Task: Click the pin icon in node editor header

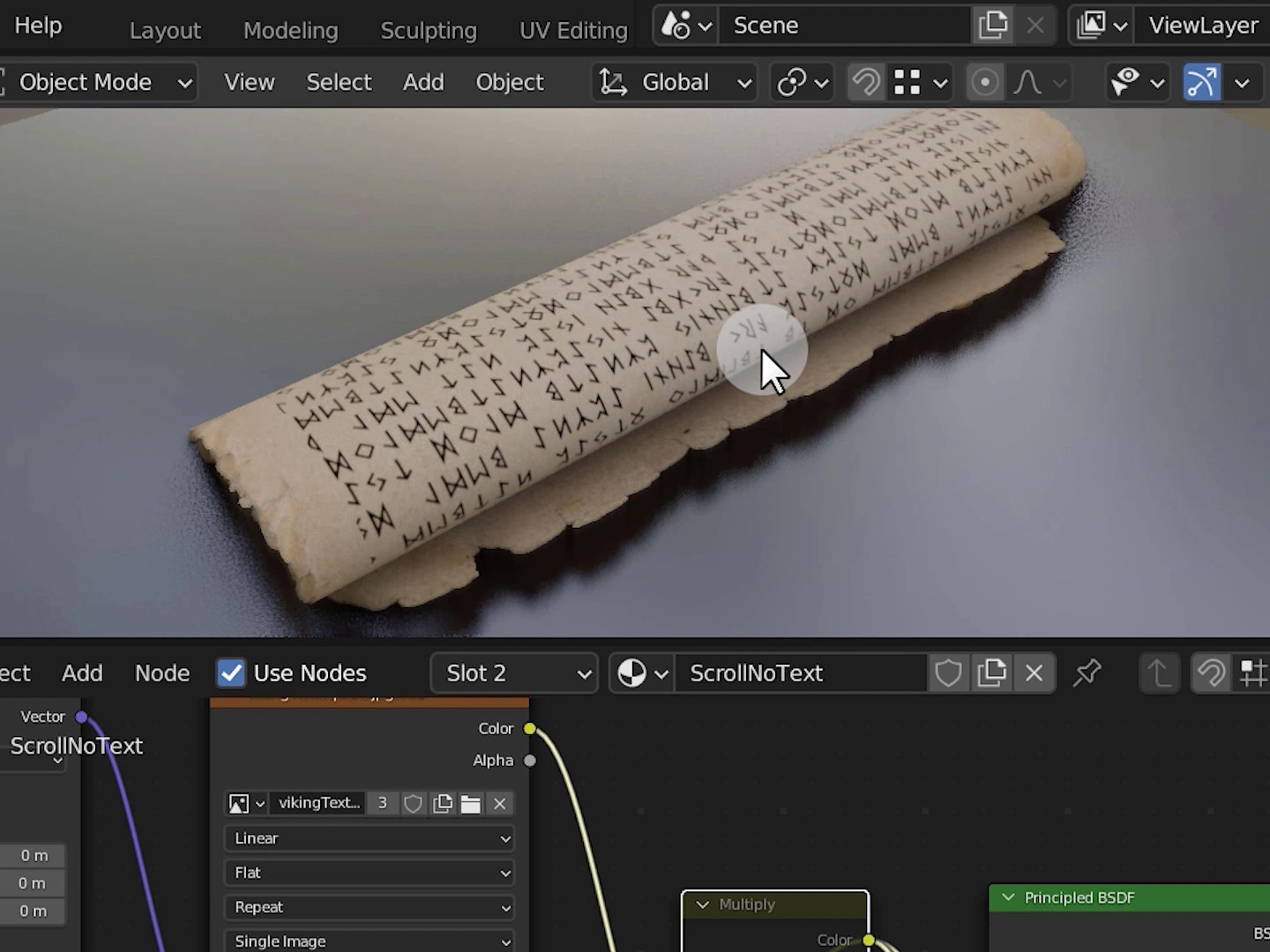Action: pyautogui.click(x=1087, y=673)
